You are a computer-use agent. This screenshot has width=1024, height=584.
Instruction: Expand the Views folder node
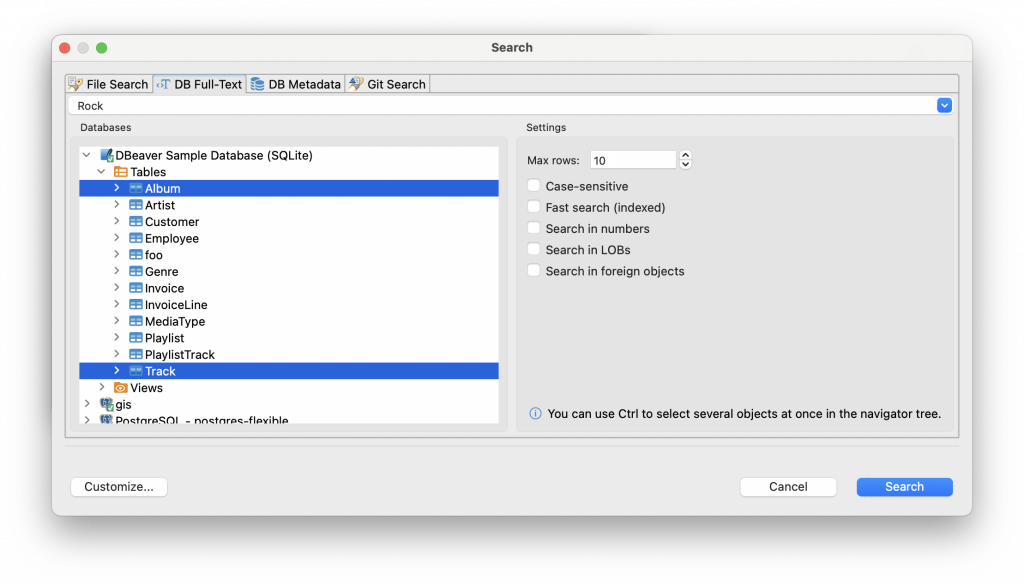[102, 388]
